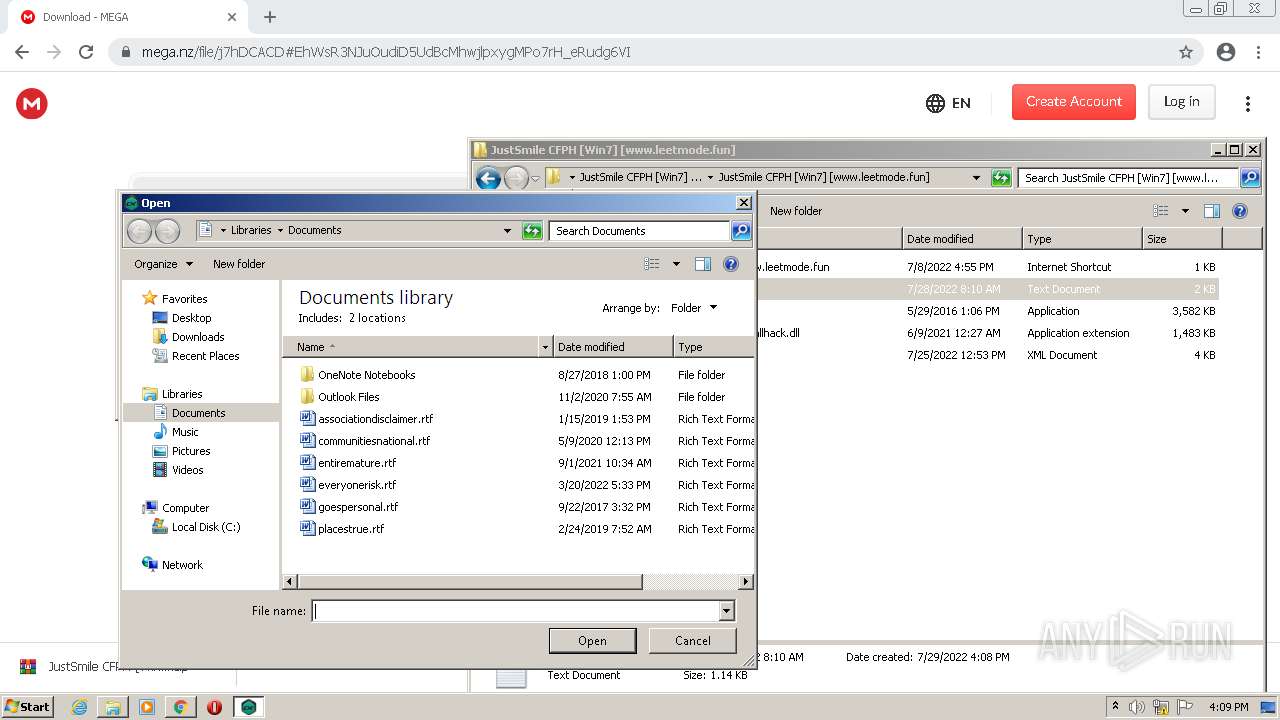Sort by the Type column in the Open dialog
Viewport: 1280px width, 720px height.
[x=714, y=347]
